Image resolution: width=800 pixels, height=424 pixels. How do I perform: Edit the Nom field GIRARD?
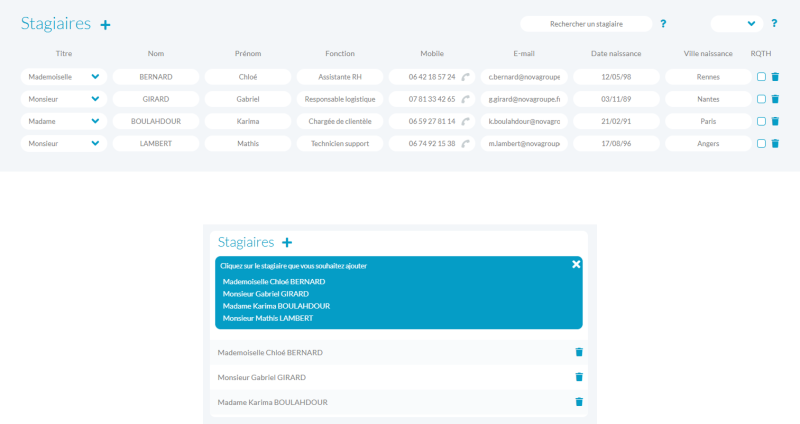tap(156, 99)
